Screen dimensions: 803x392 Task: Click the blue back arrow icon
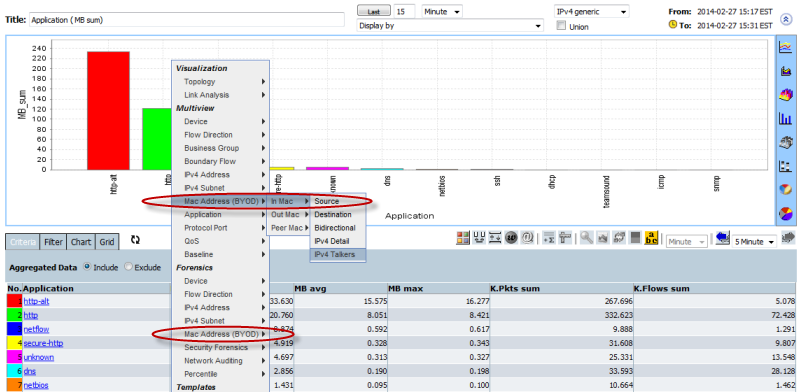[723, 238]
